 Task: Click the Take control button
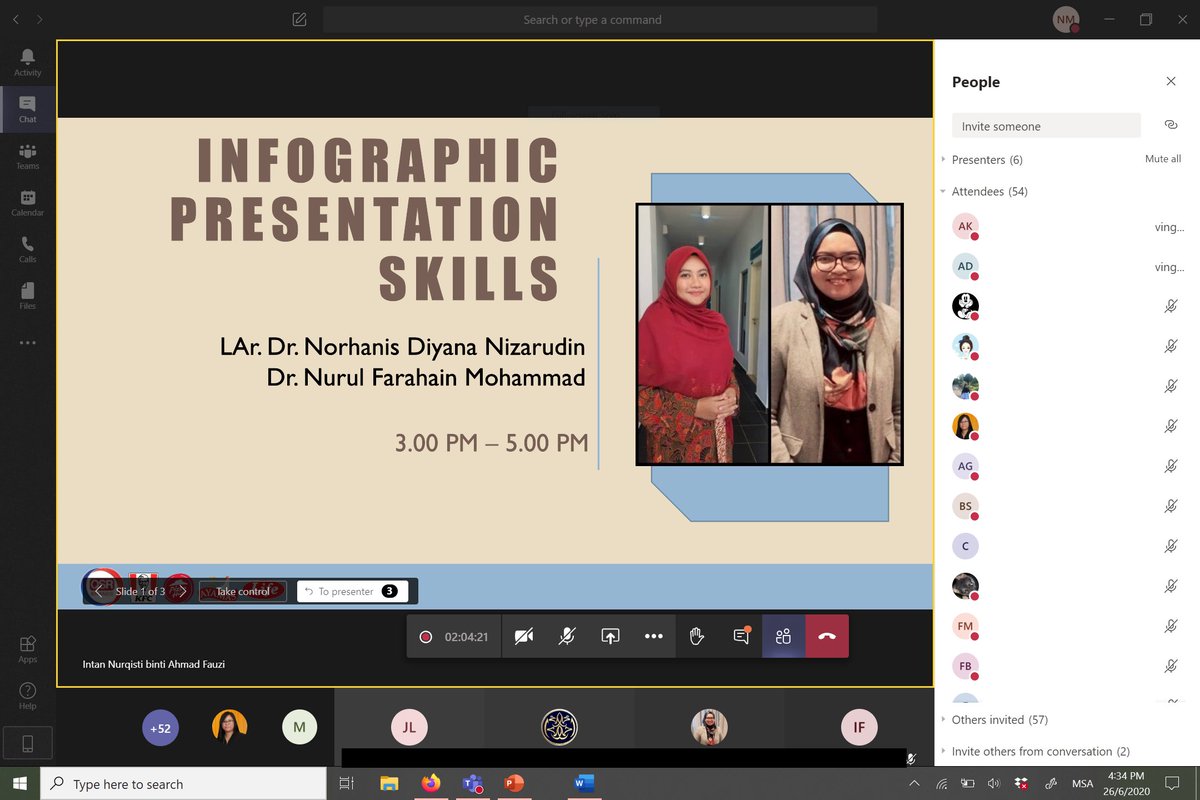(243, 591)
